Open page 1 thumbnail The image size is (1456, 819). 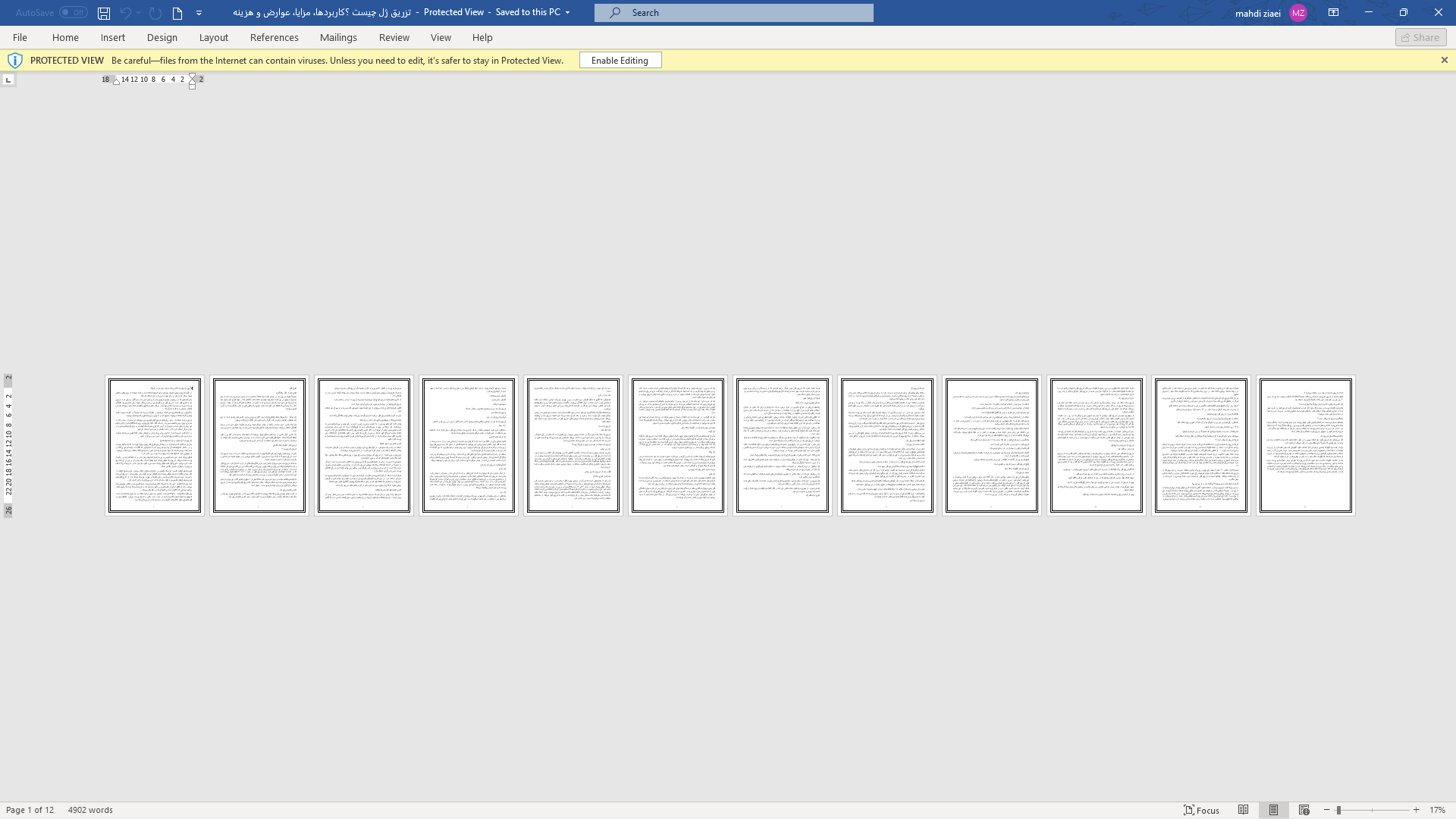tap(155, 446)
